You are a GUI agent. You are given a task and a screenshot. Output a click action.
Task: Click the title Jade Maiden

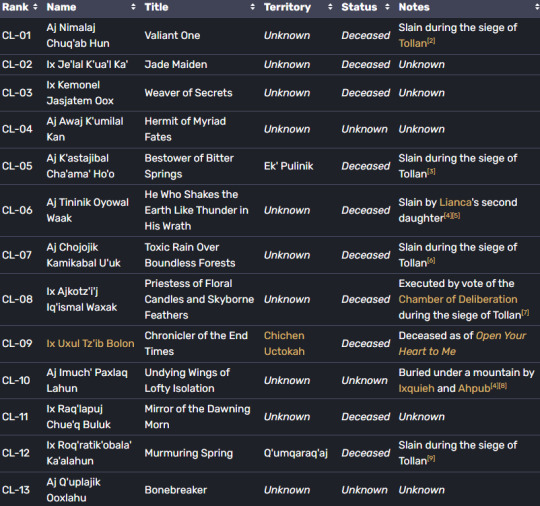point(176,64)
